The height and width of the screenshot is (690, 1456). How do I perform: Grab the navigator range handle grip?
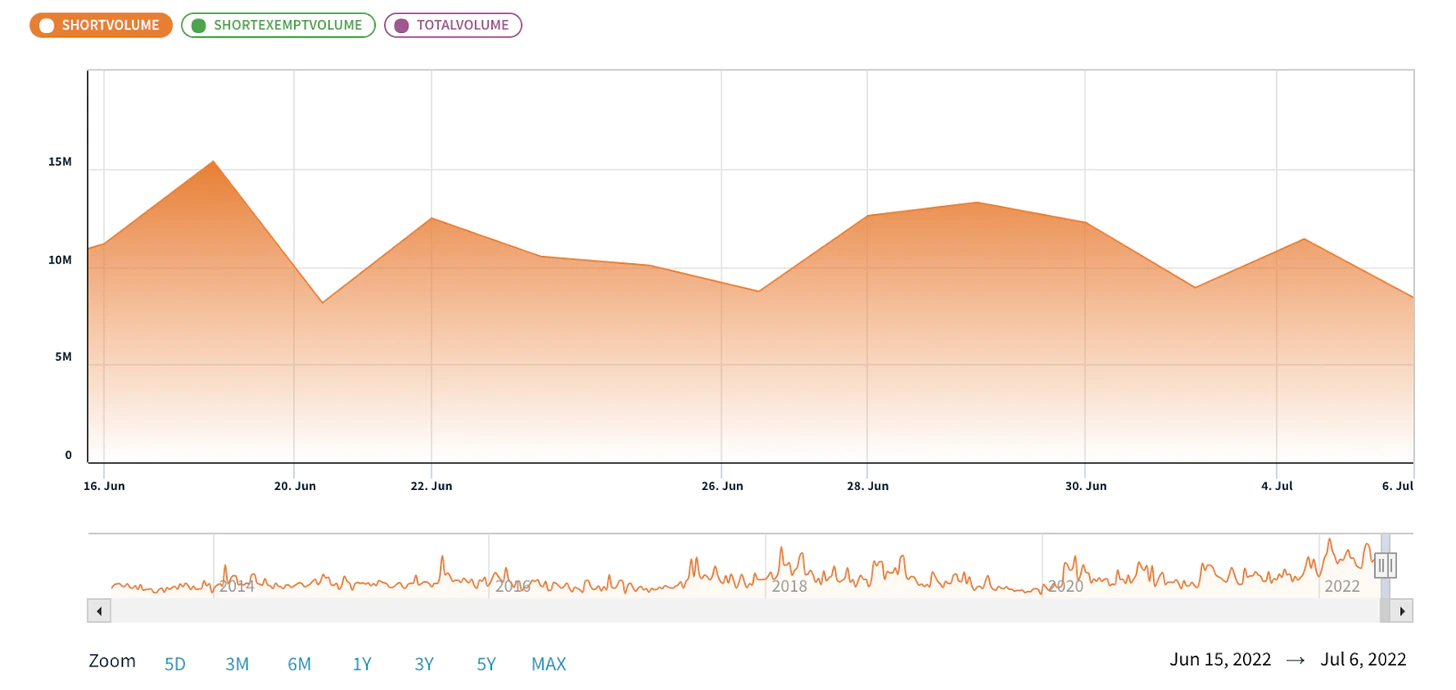click(1385, 566)
